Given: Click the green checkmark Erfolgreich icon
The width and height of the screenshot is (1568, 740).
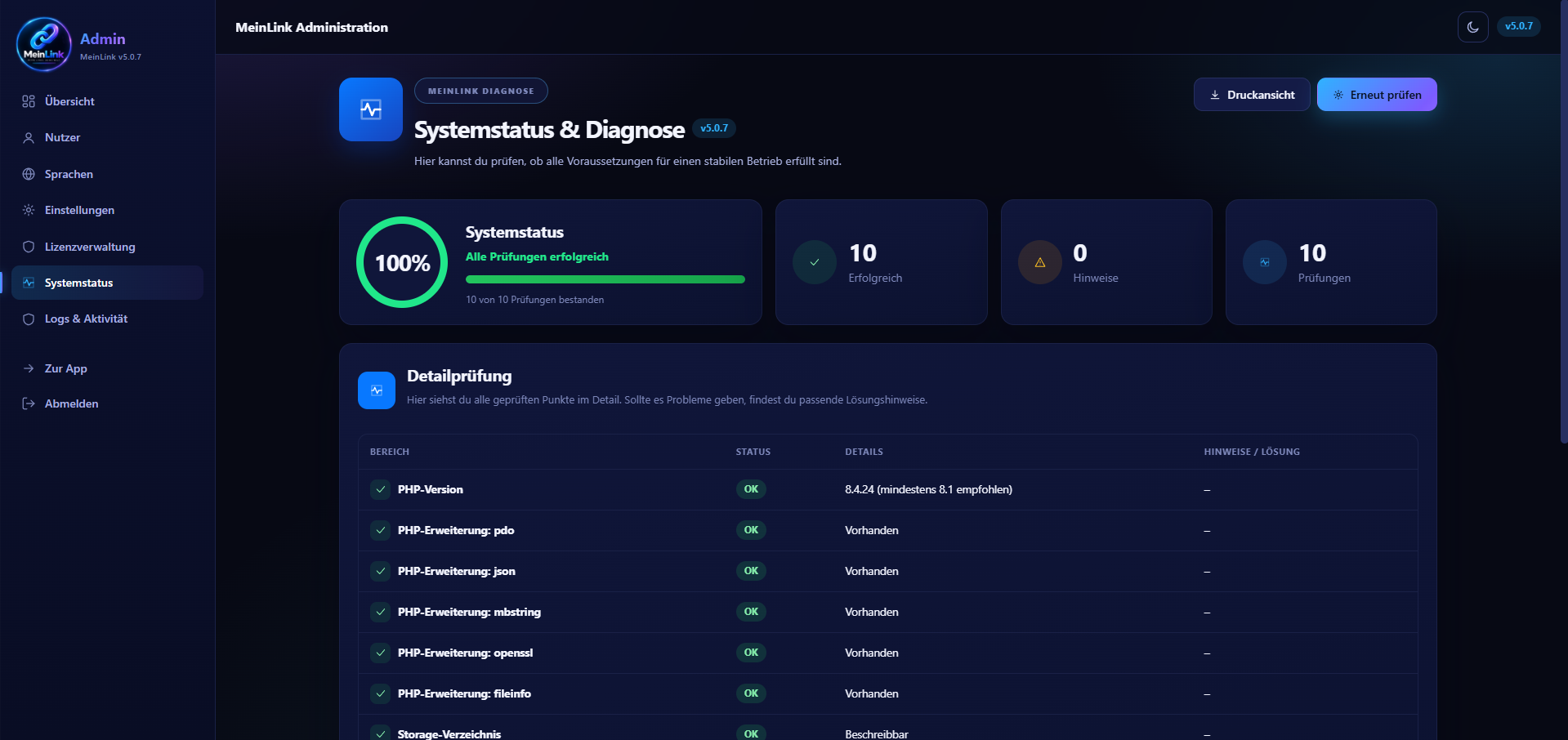Looking at the screenshot, I should coord(815,262).
